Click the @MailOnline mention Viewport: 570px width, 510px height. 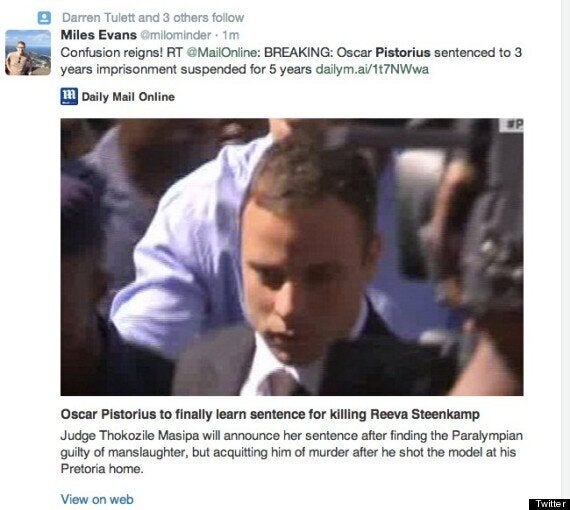[x=222, y=52]
